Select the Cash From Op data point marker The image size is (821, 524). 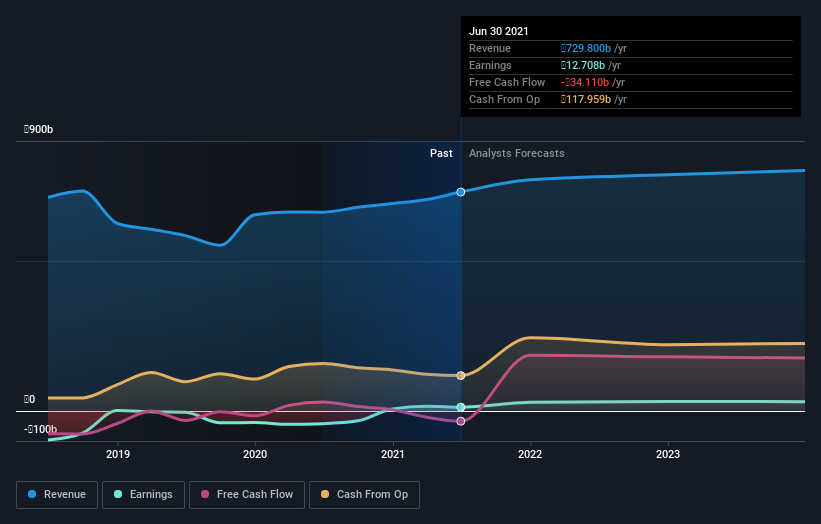(x=461, y=375)
